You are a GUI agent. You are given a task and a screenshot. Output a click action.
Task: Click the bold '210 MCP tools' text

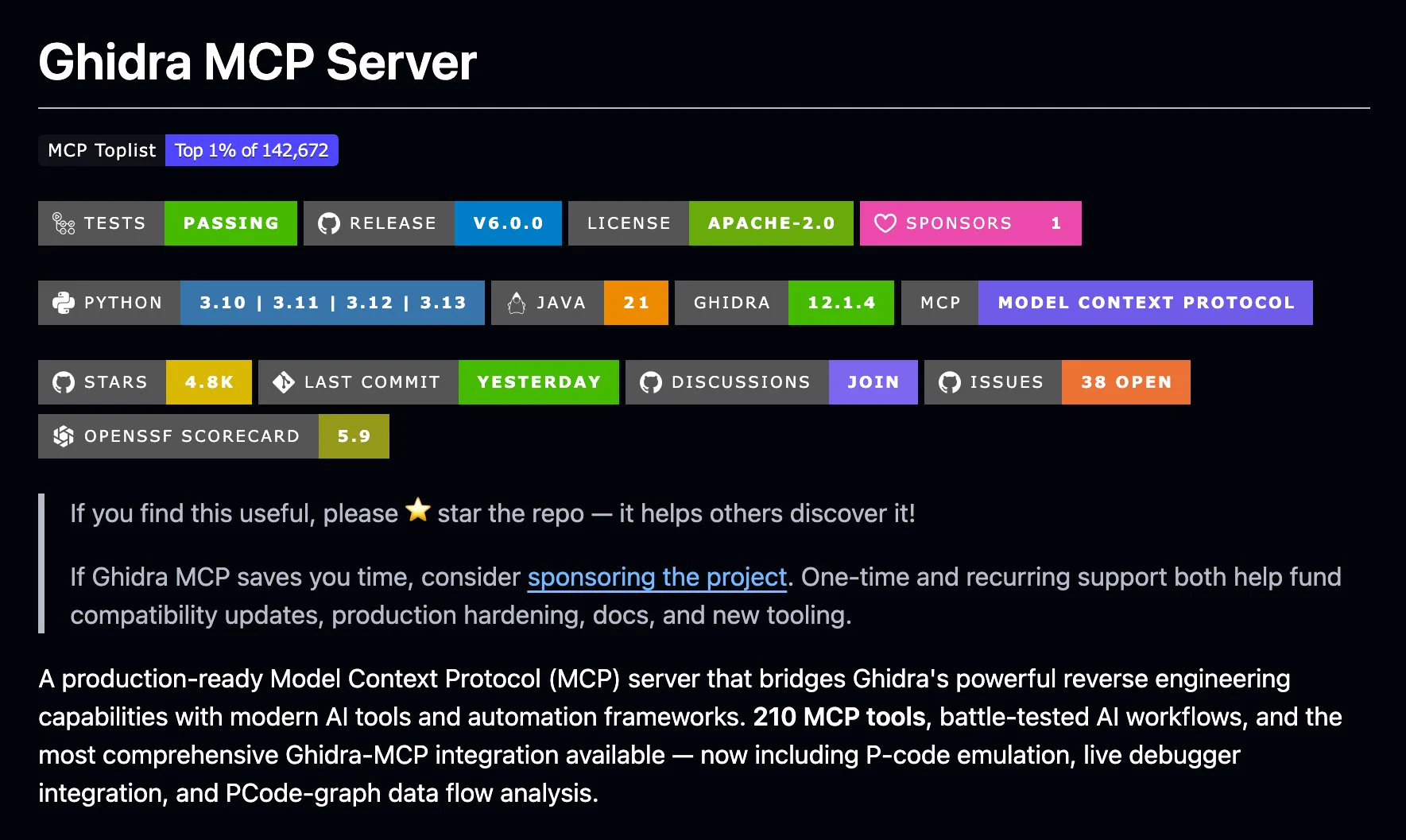pyautogui.click(x=839, y=717)
